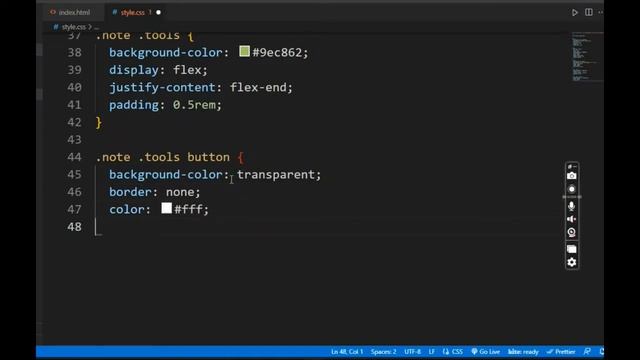The height and width of the screenshot is (360, 640).
Task: Click line number 38 in gutter
Action: 74,53
